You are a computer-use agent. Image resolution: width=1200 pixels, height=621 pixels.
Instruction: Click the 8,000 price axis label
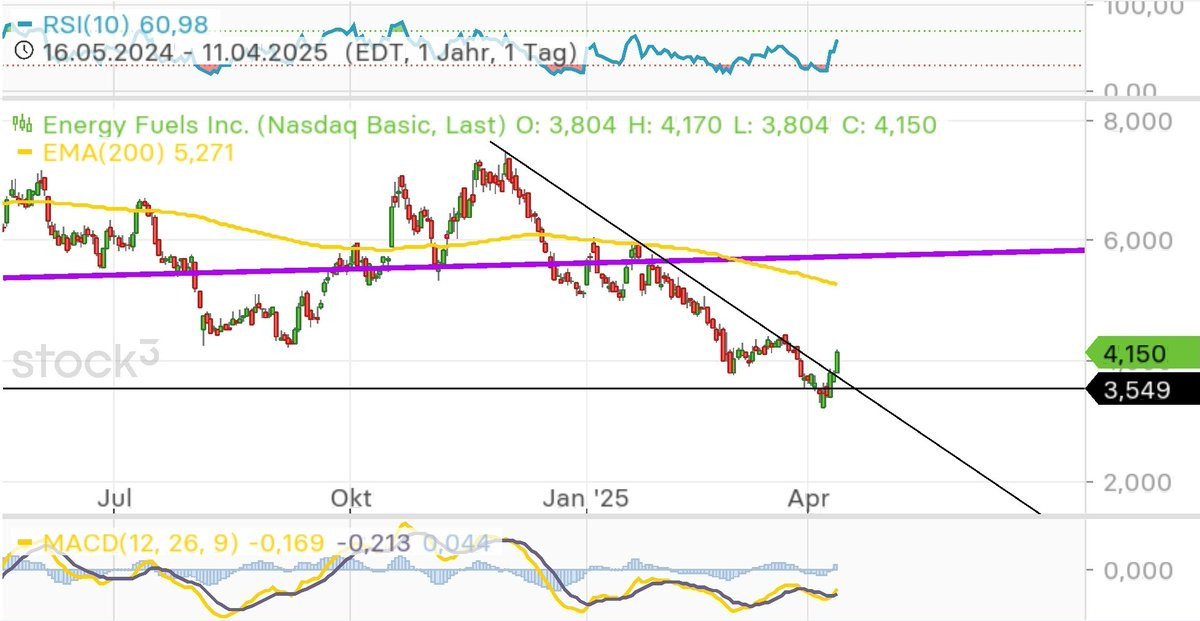pyautogui.click(x=1136, y=121)
